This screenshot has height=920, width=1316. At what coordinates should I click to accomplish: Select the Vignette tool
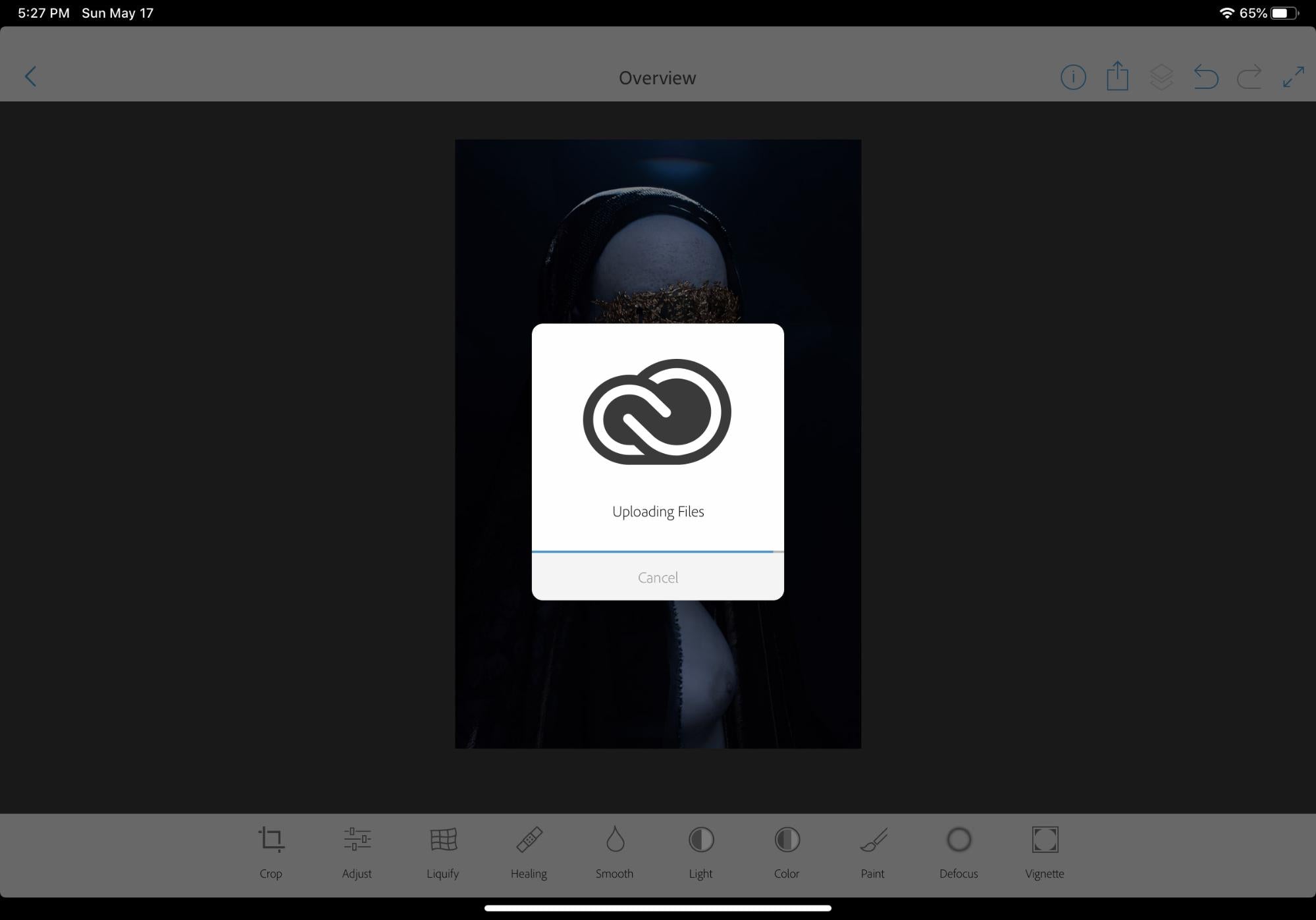click(x=1045, y=853)
